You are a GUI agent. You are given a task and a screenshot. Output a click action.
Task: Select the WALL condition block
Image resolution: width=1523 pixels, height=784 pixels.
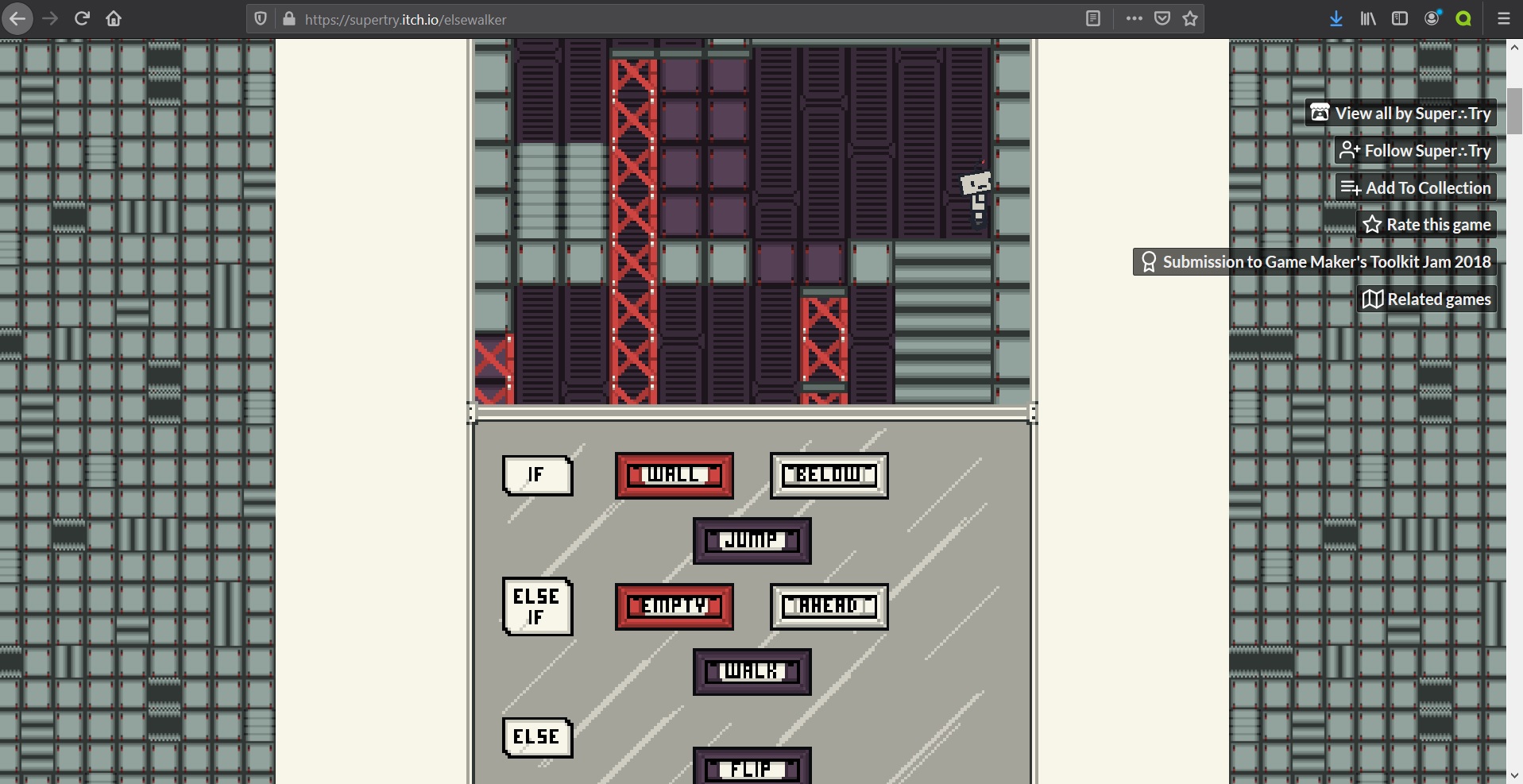coord(674,475)
